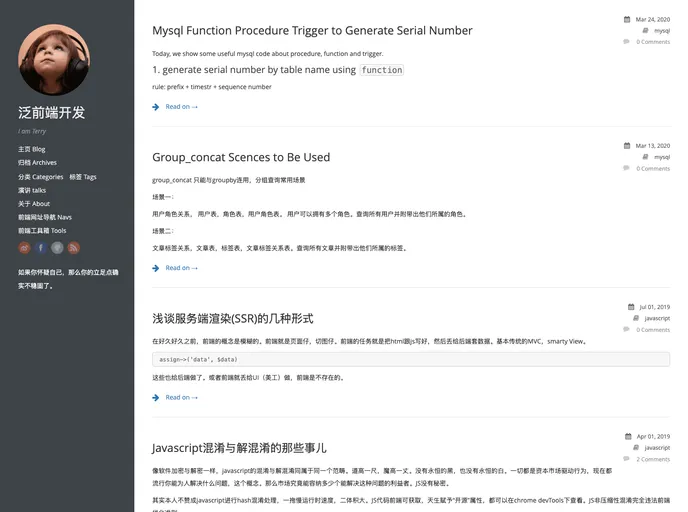Image resolution: width=688 pixels, height=512 pixels.
Task: Click the date Mar 13, 2020
Action: [653, 146]
